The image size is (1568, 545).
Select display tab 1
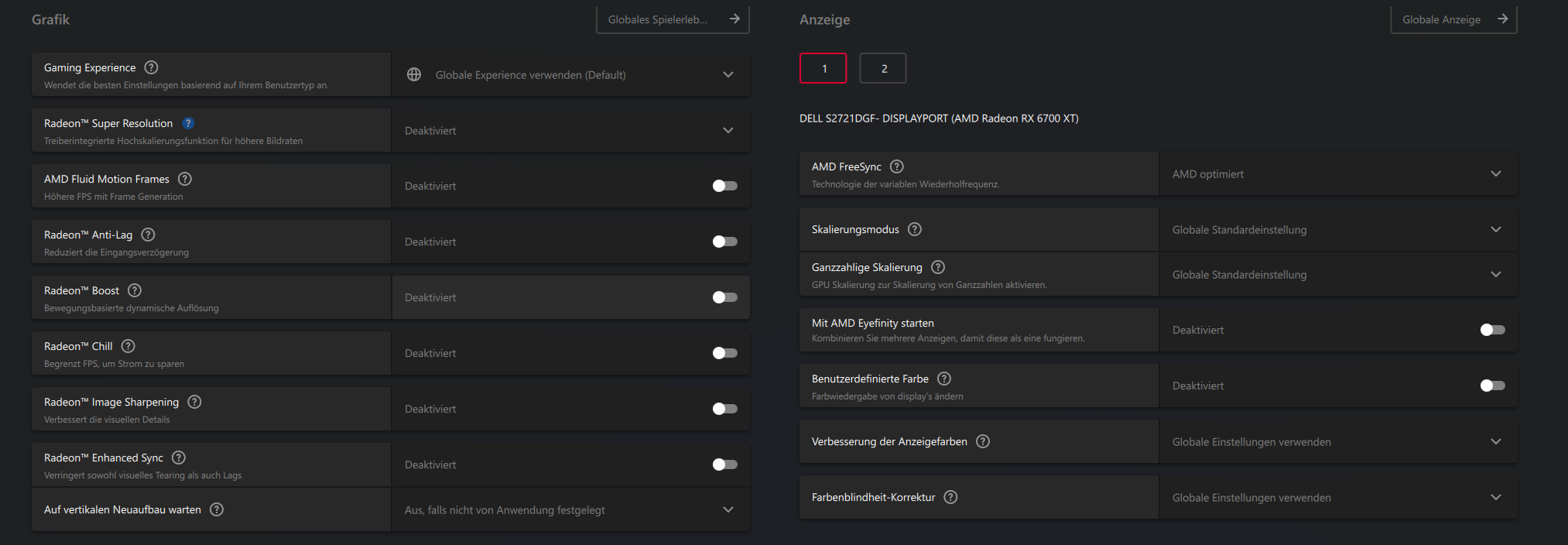[823, 68]
